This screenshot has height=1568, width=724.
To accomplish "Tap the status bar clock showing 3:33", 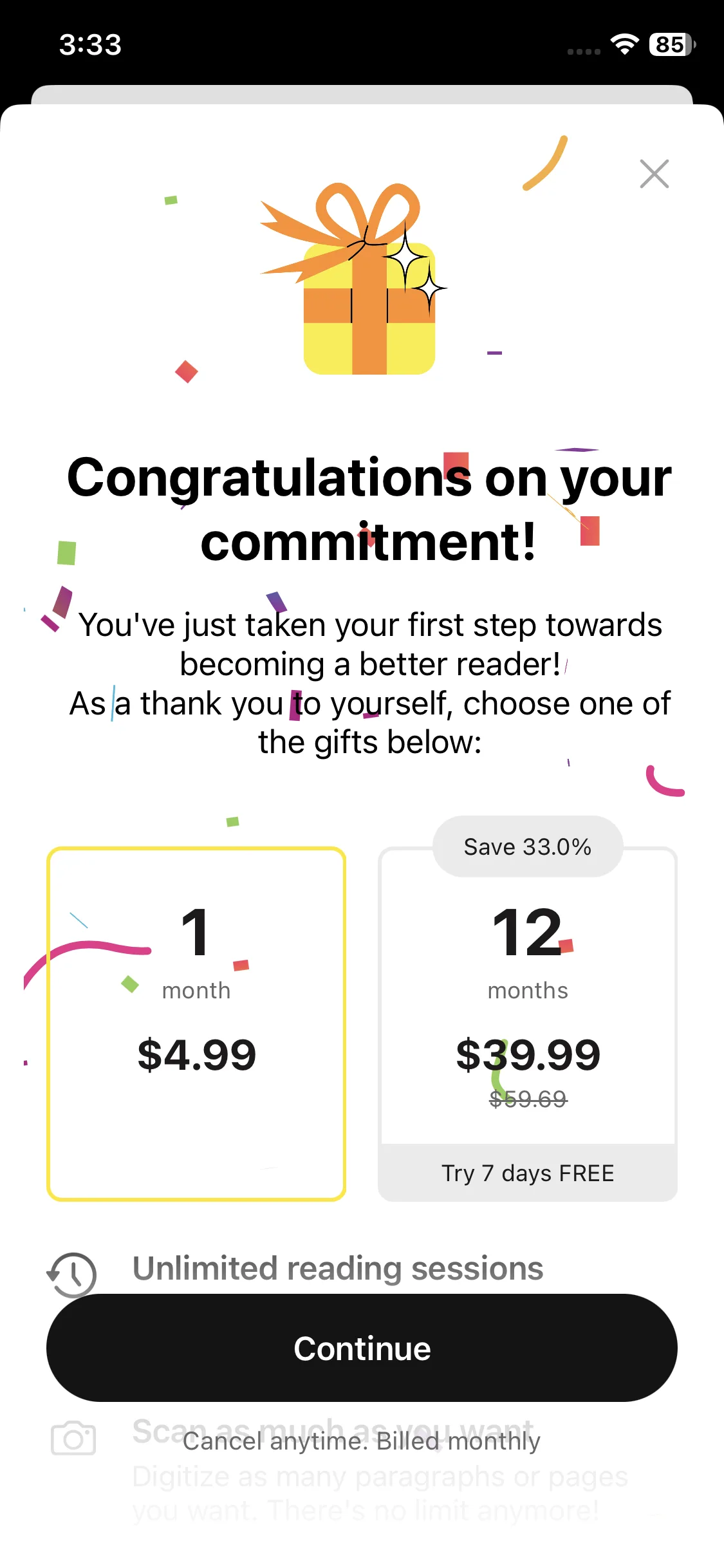I will pyautogui.click(x=90, y=44).
